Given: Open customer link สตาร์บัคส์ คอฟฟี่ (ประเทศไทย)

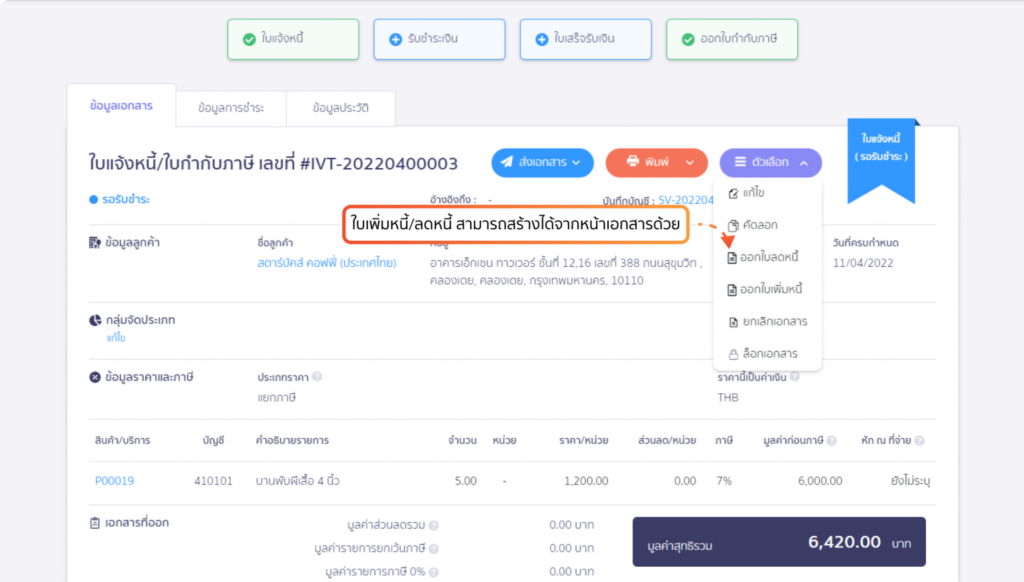Looking at the screenshot, I should coord(327,263).
